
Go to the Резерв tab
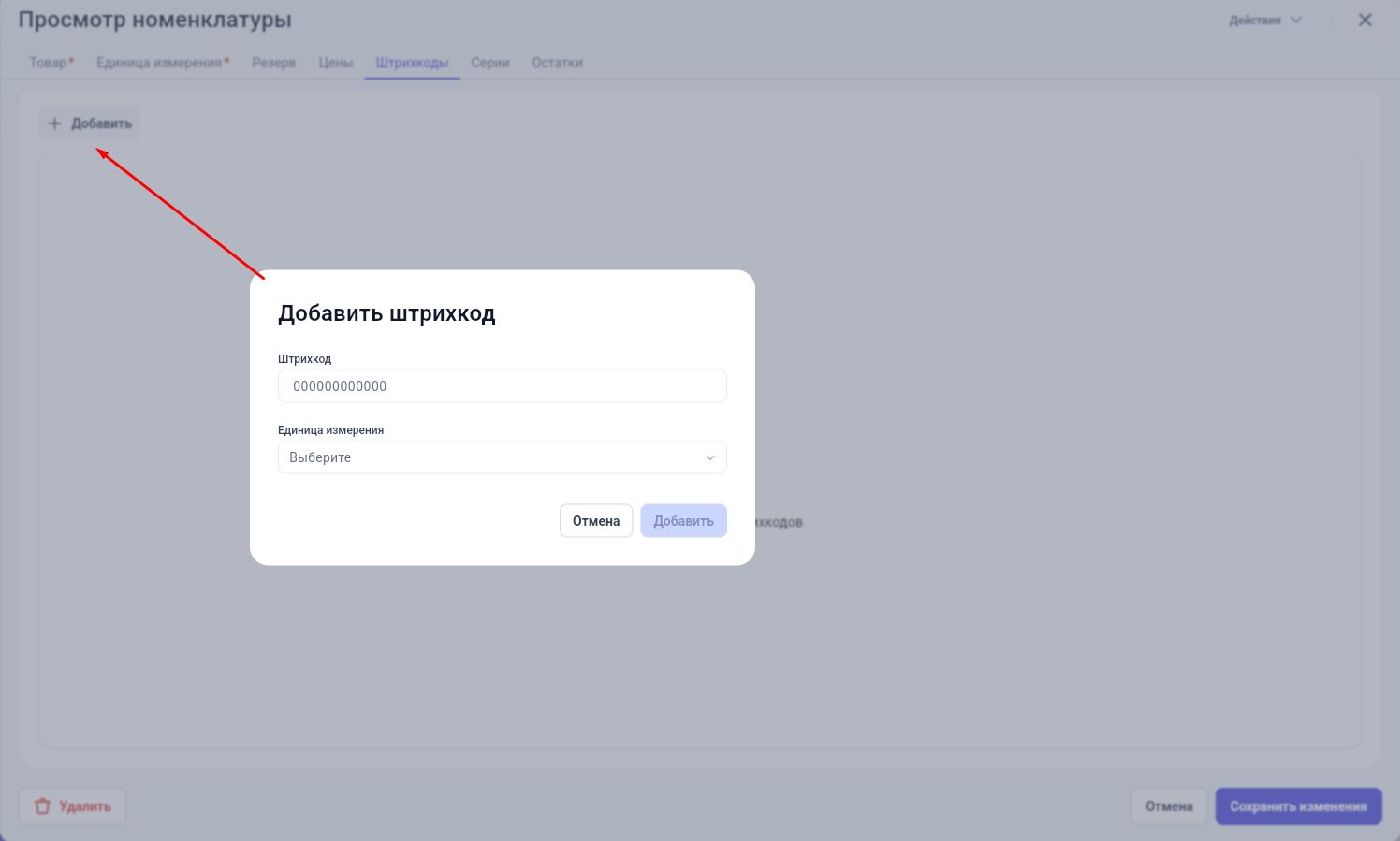pos(273,63)
